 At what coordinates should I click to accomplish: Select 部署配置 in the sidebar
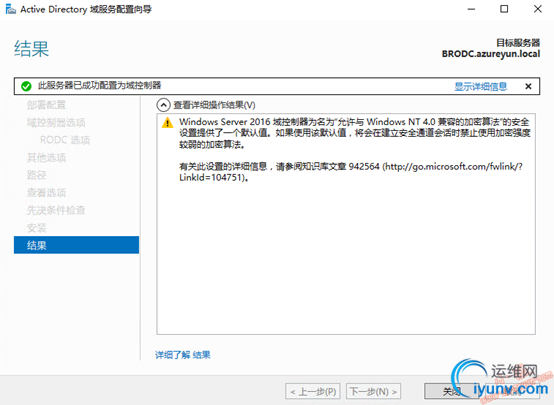[46, 105]
